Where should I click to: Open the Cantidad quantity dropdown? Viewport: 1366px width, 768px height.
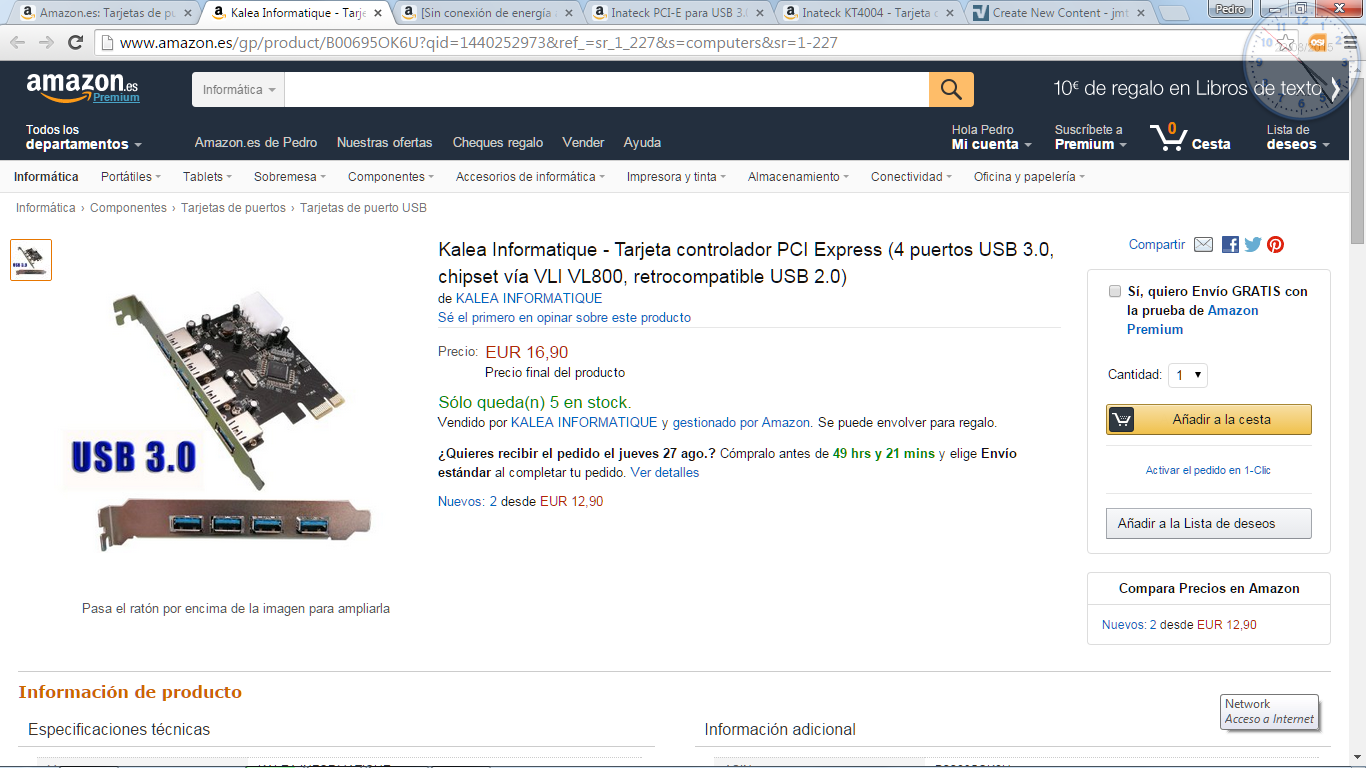[x=1188, y=375]
